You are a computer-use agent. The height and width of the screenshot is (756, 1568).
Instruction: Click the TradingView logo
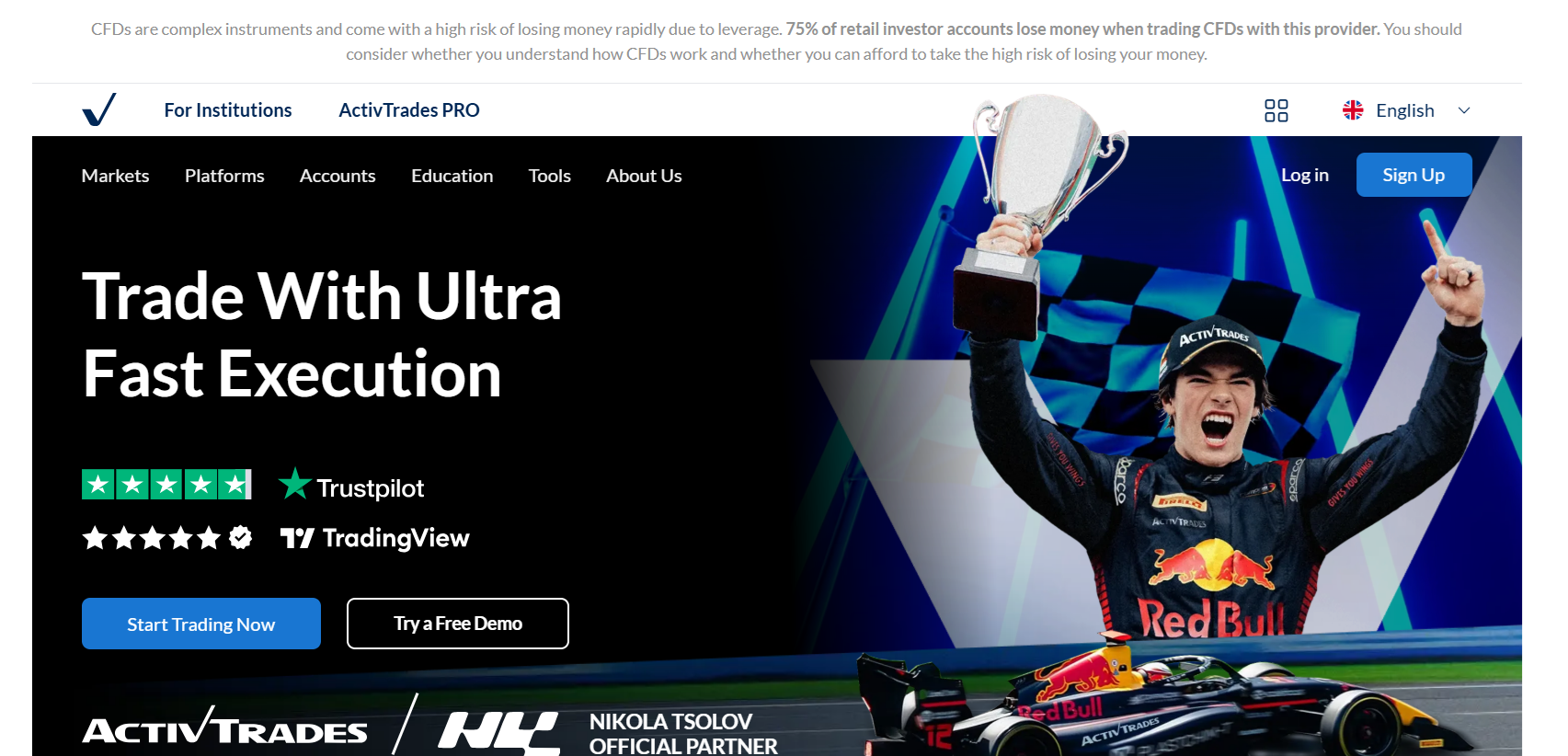[x=374, y=538]
